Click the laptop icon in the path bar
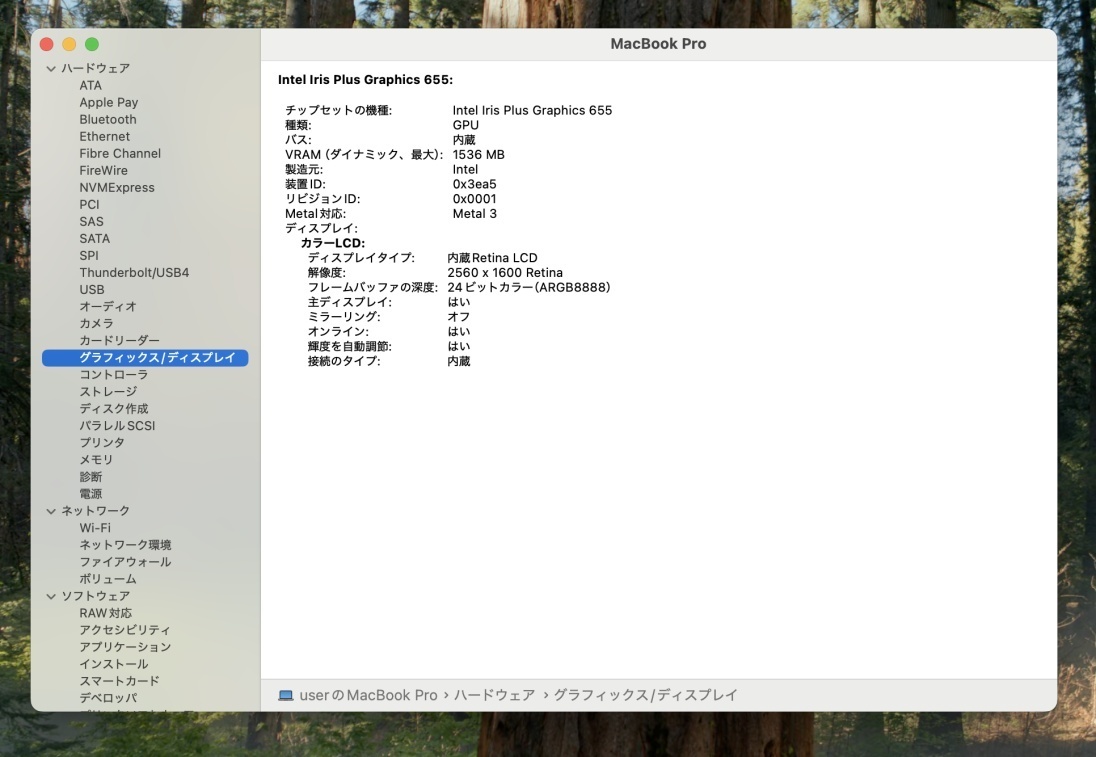This screenshot has width=1096, height=757. click(286, 695)
